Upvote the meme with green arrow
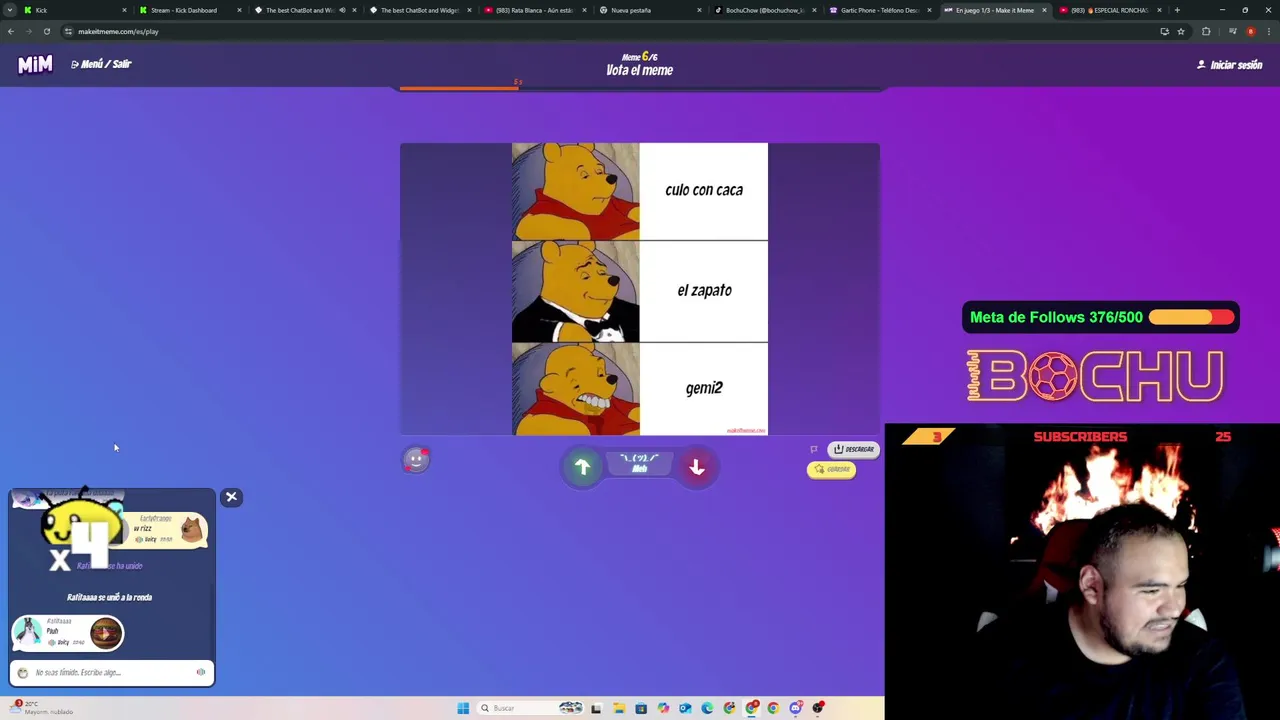1280x720 pixels. [x=582, y=467]
